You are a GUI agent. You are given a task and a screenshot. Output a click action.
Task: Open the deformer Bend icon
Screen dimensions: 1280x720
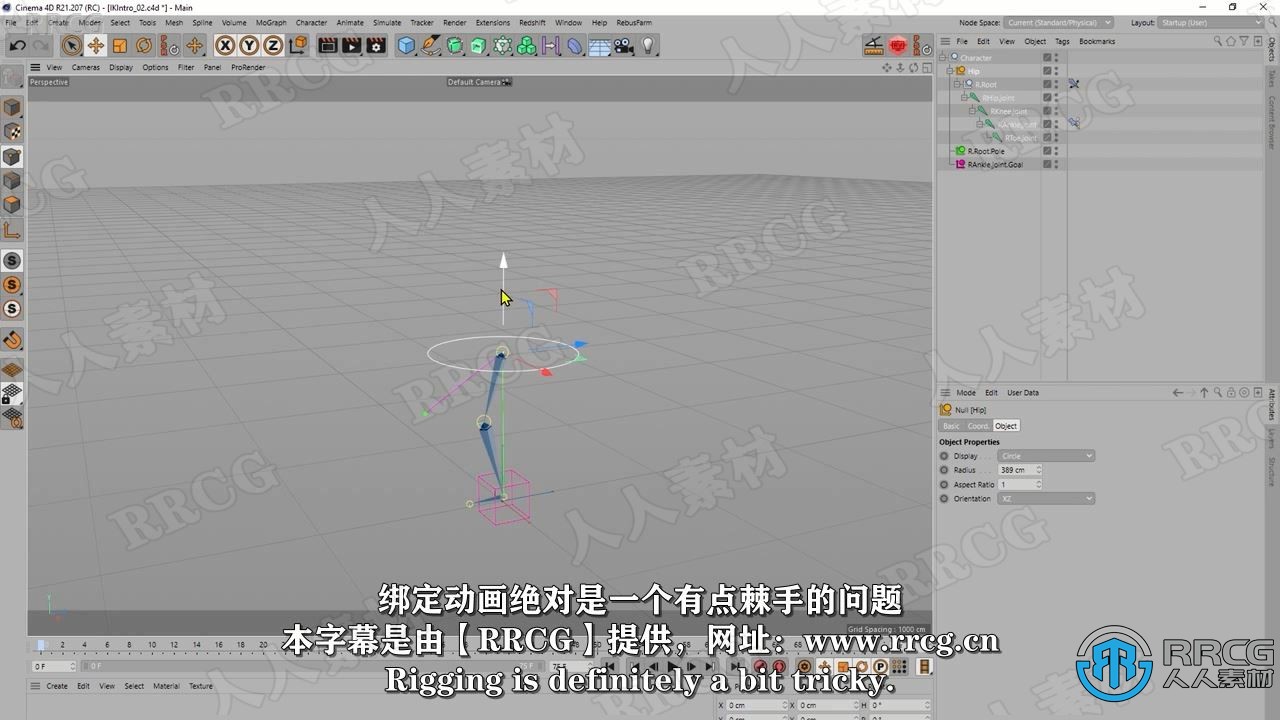(574, 45)
